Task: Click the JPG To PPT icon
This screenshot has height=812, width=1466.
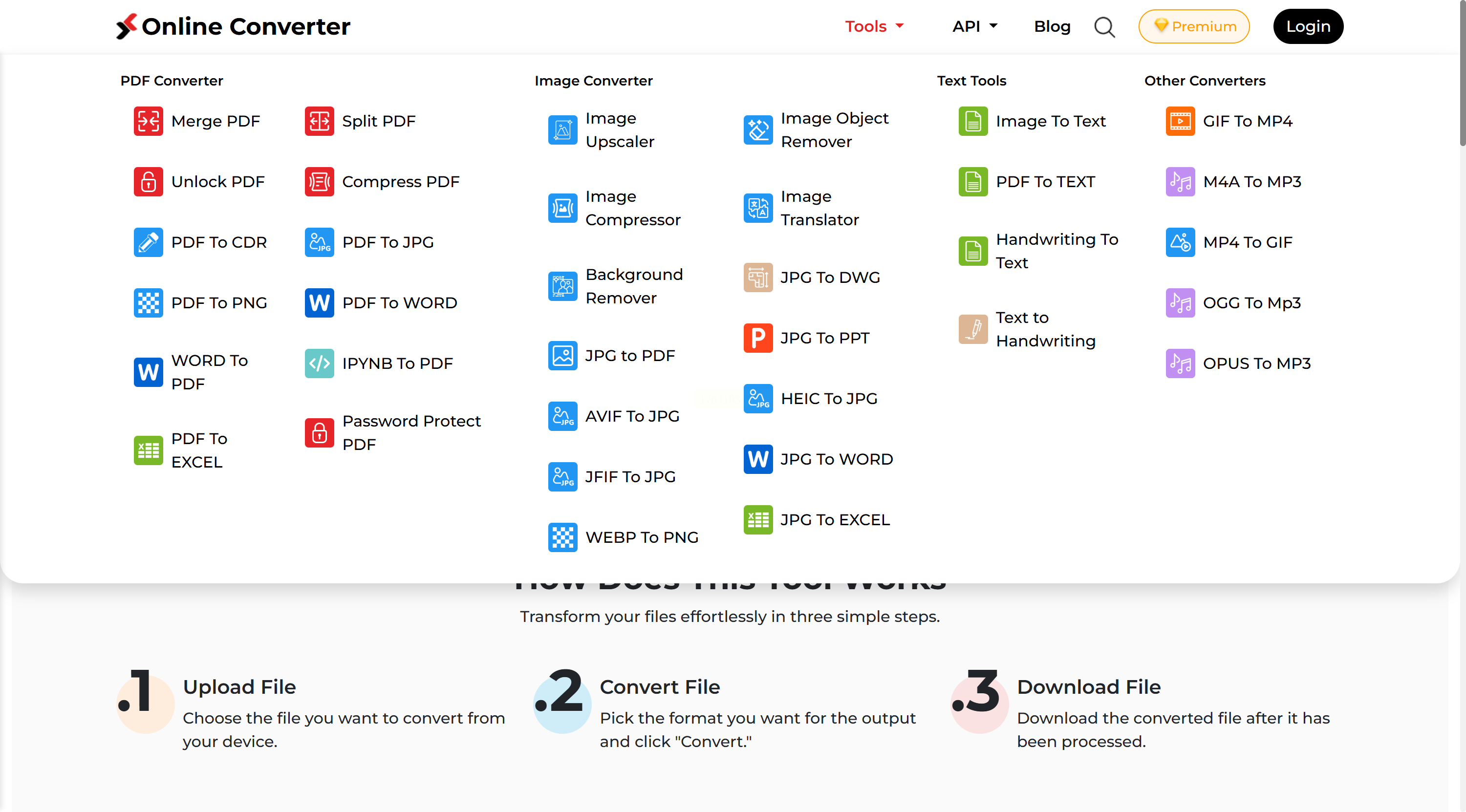Action: 757,338
